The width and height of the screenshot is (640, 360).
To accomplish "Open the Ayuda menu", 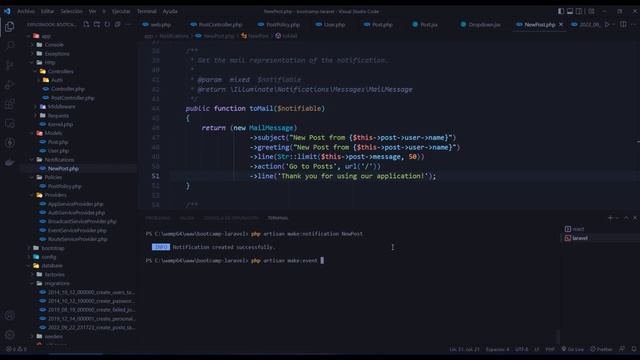I will (x=170, y=11).
